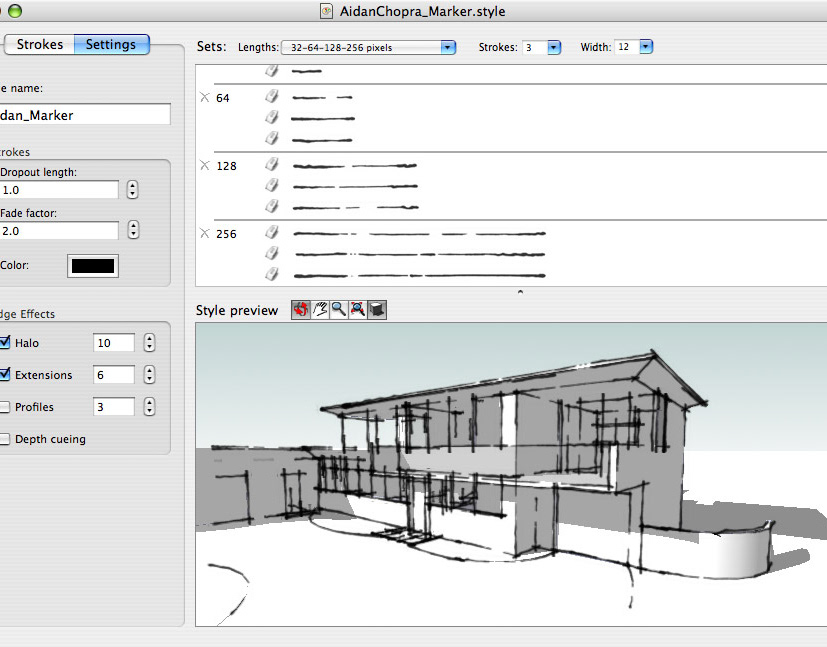Click the AidanChopra_Marker.style window title

point(422,12)
